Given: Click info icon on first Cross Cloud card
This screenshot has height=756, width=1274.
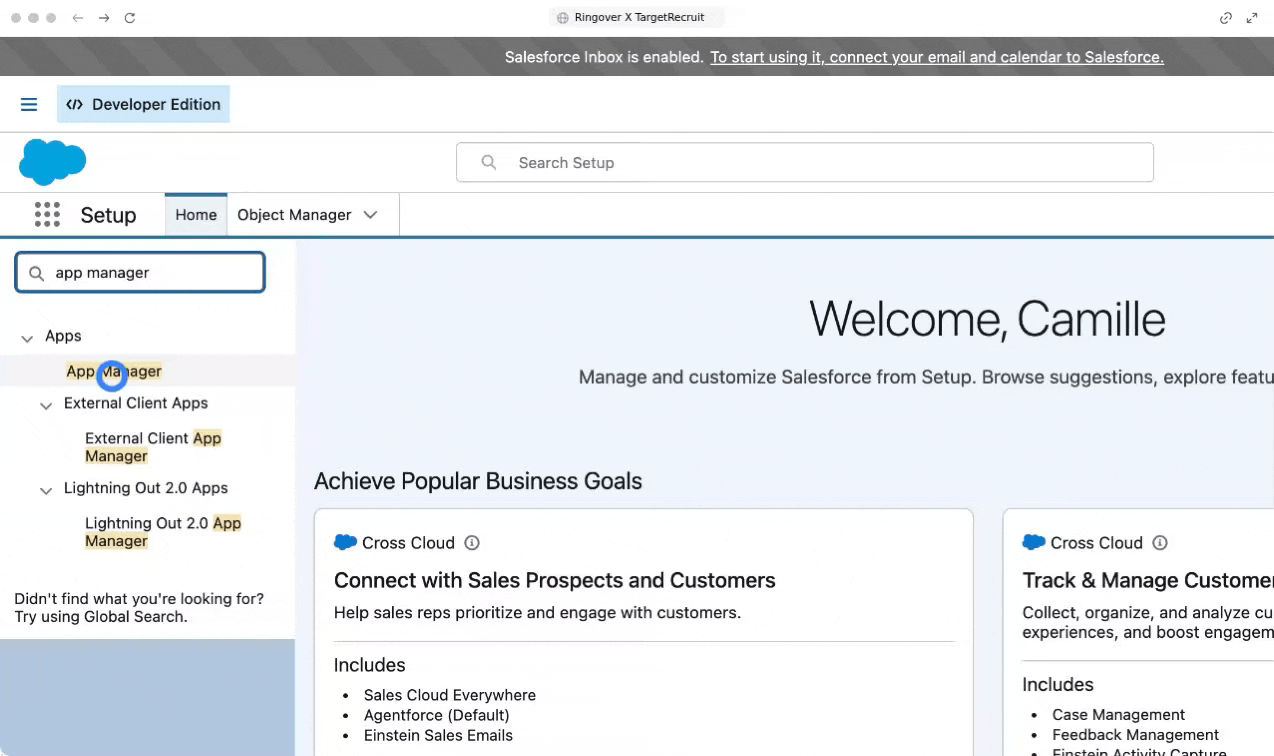Looking at the screenshot, I should point(472,543).
